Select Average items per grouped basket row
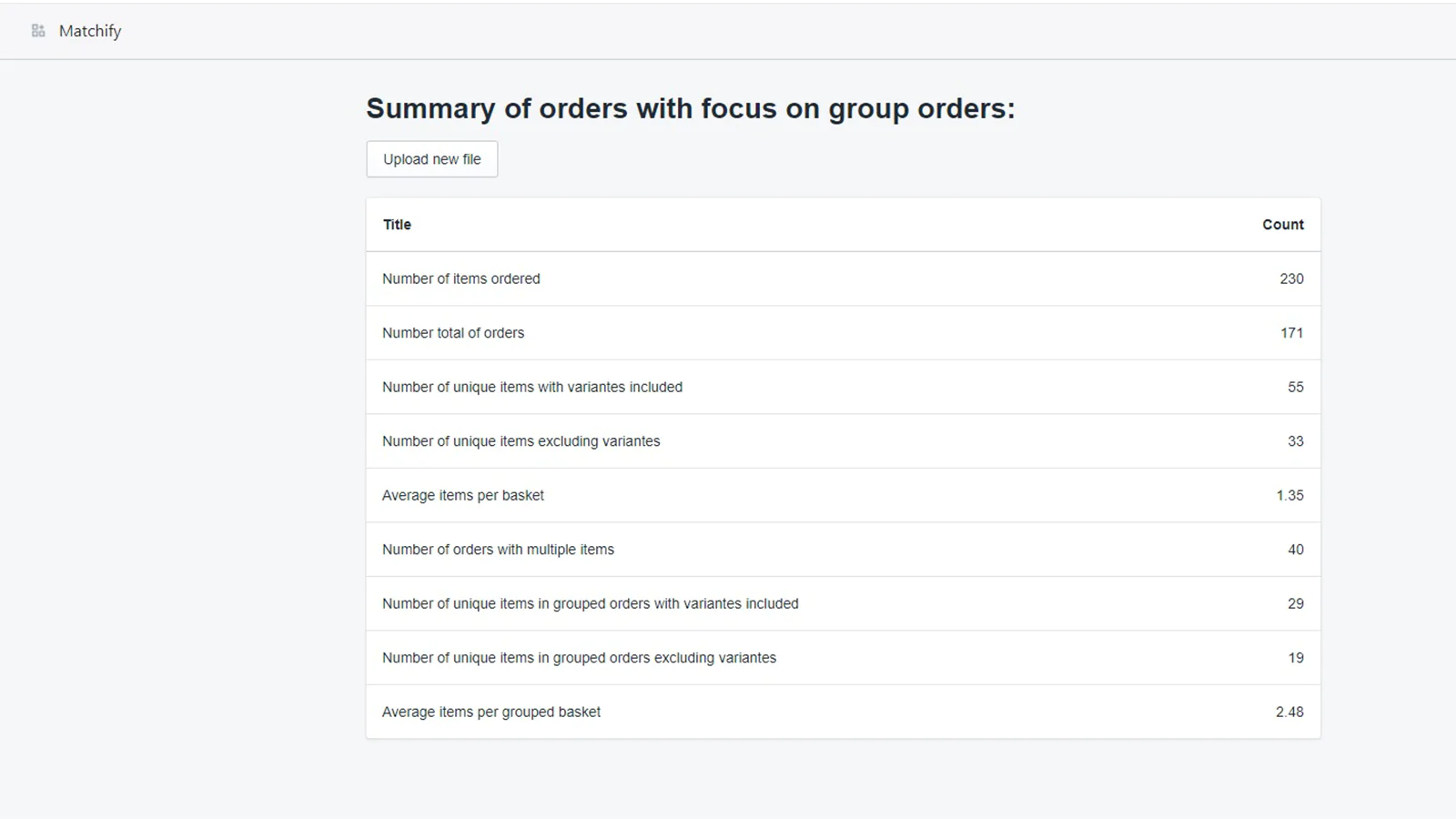The height and width of the screenshot is (819, 1456). pyautogui.click(x=844, y=712)
